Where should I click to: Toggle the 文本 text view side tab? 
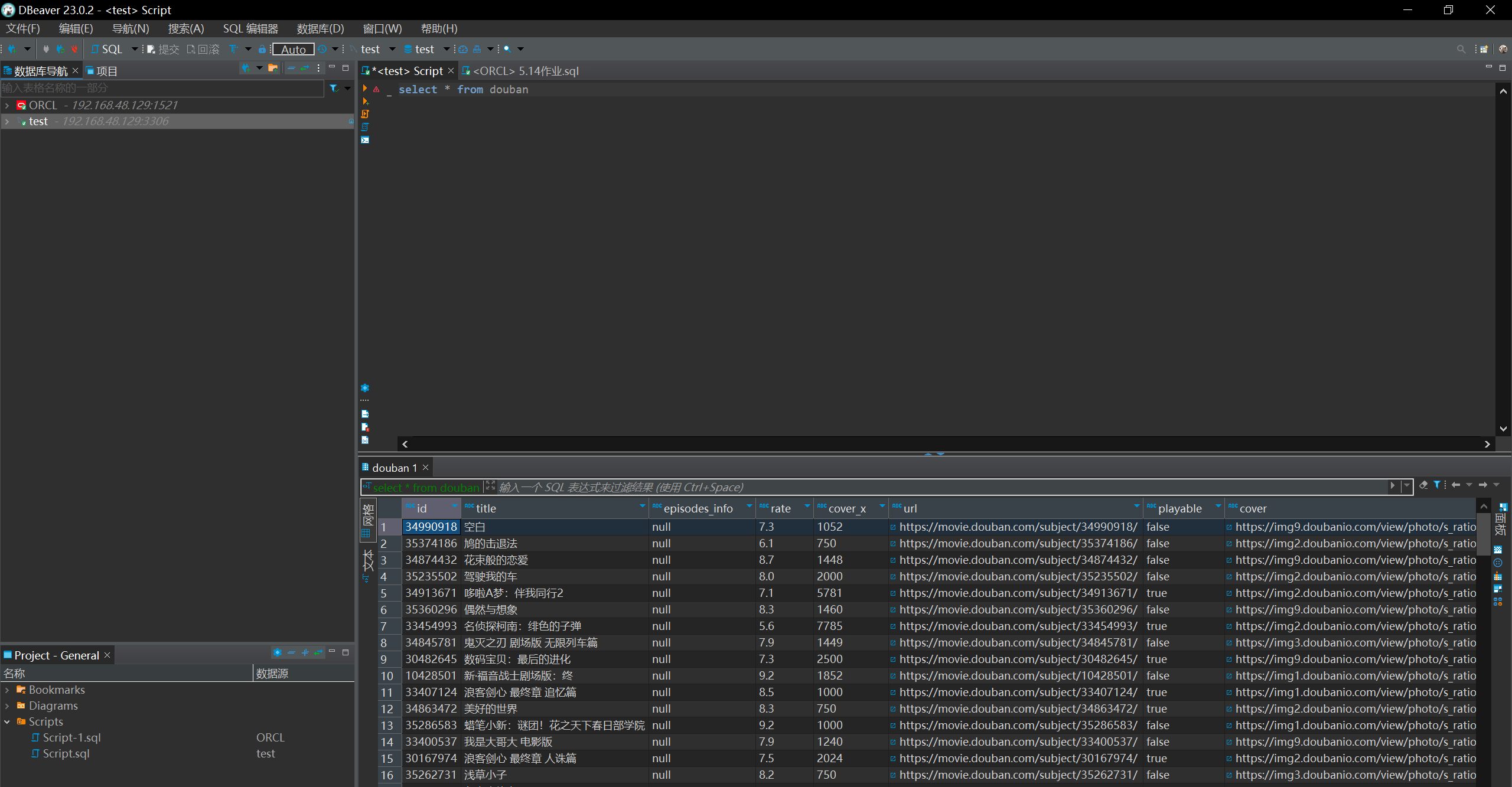click(x=367, y=566)
